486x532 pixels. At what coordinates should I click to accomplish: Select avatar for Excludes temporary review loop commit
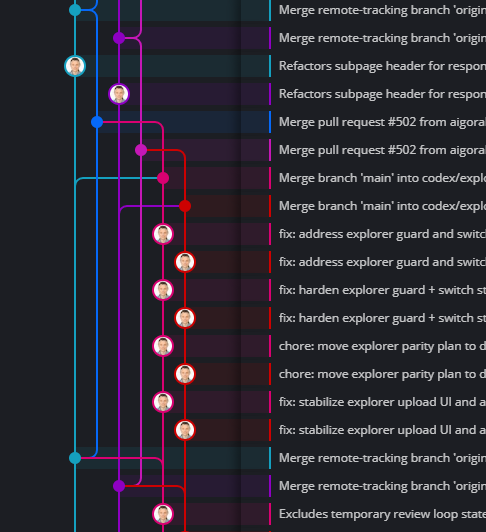[x=163, y=514]
